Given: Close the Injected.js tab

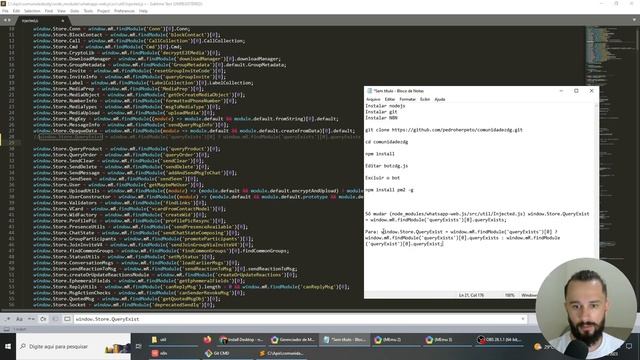Looking at the screenshot, I should pyautogui.click(x=62, y=20).
